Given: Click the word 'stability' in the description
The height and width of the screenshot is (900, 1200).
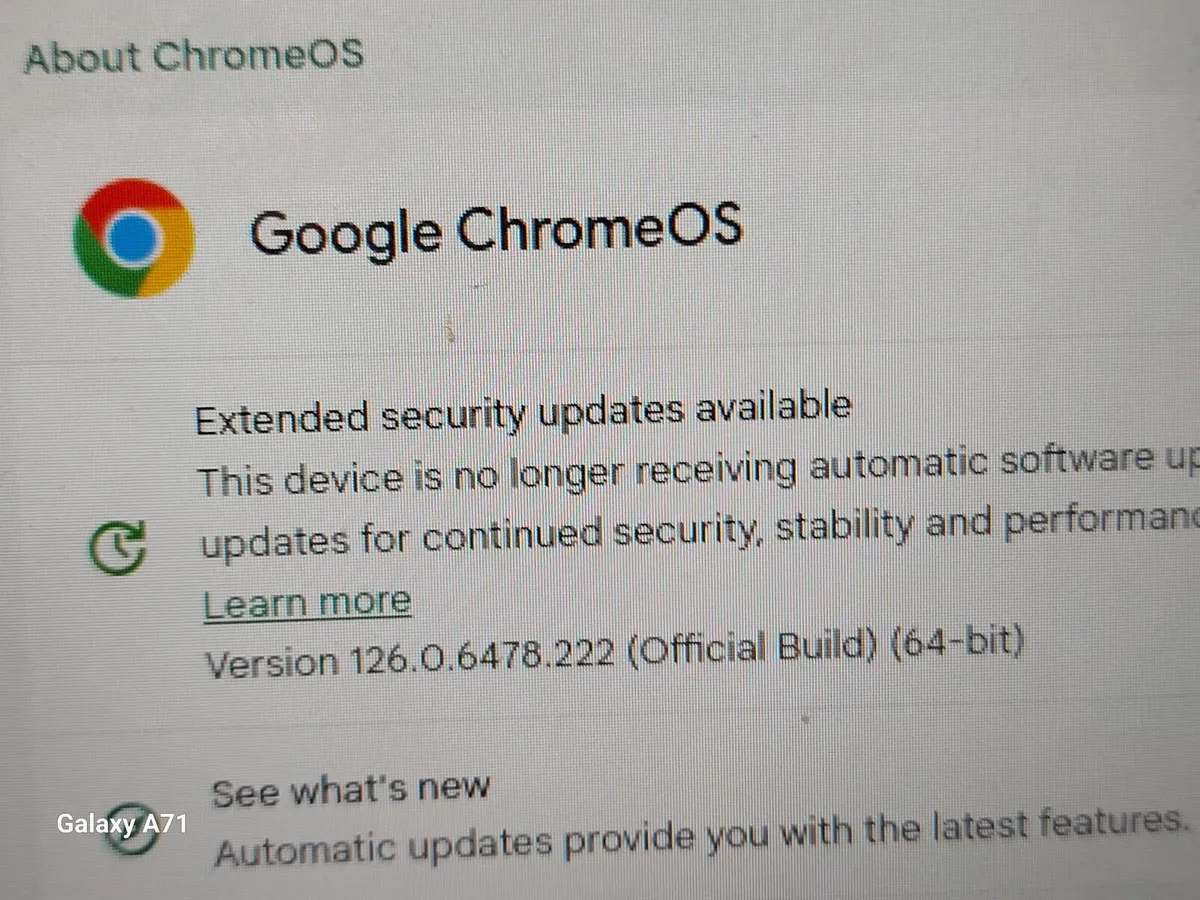Looking at the screenshot, I should click(x=838, y=525).
